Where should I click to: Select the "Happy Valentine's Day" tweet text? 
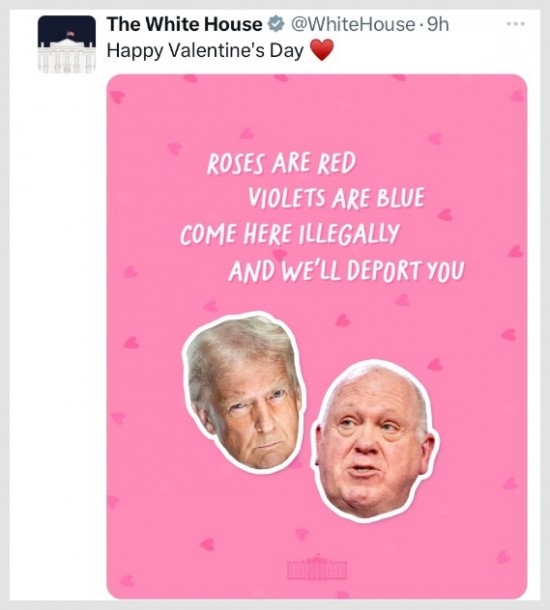click(205, 51)
